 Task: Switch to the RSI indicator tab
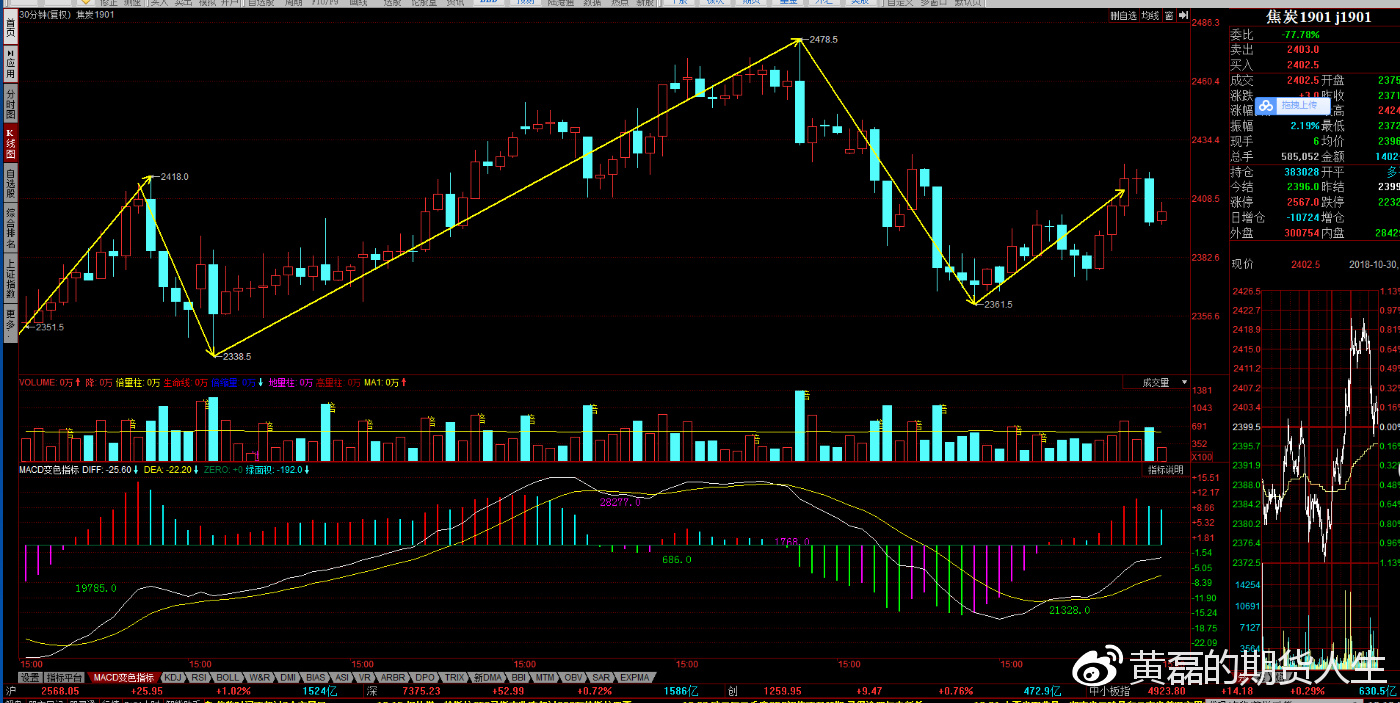(x=199, y=677)
